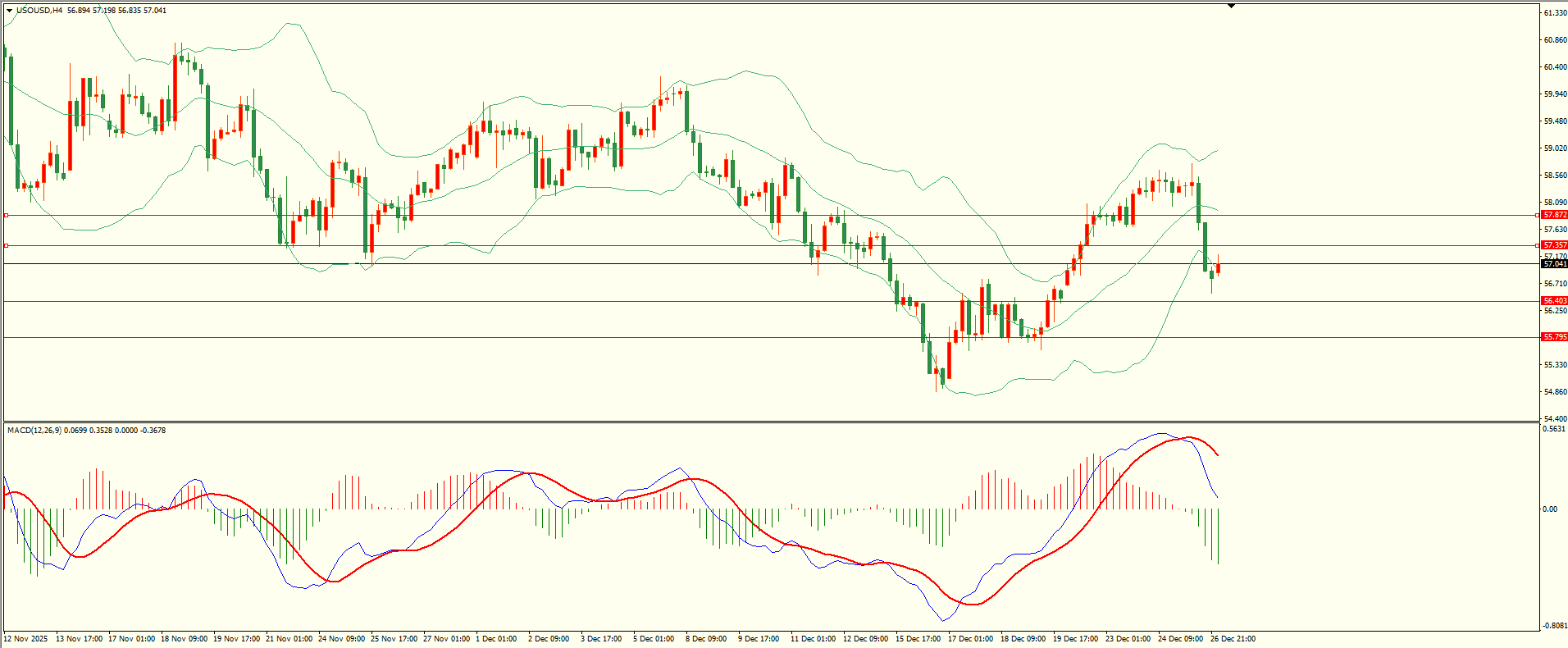Image resolution: width=1568 pixels, height=648 pixels.
Task: Click the 54.400 value on price scale
Action: tap(1555, 418)
